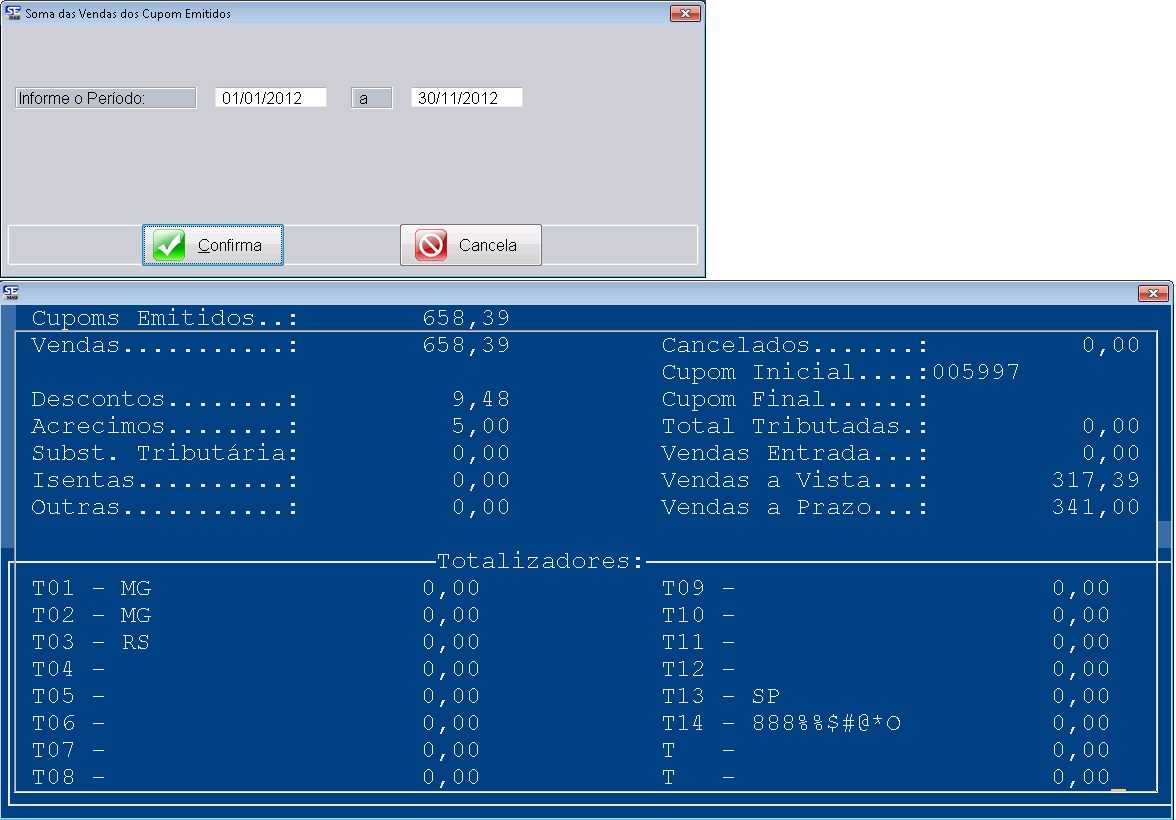Click the app icon in the report window title bar
The width and height of the screenshot is (1176, 820).
pyautogui.click(x=11, y=292)
